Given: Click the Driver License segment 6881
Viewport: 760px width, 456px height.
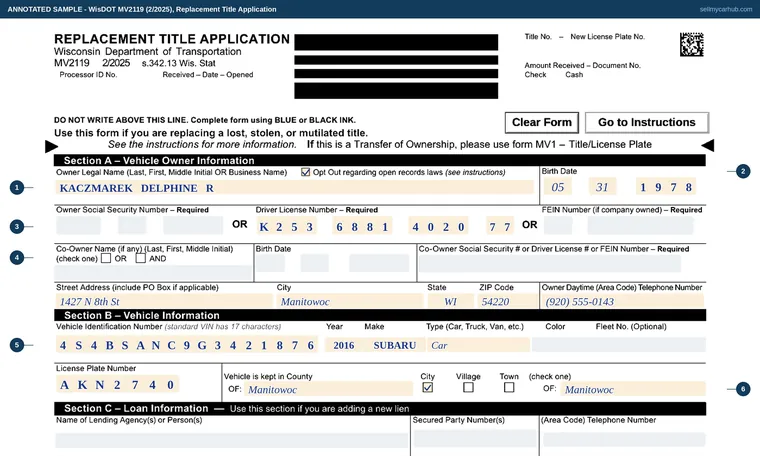Looking at the screenshot, I should (362, 226).
